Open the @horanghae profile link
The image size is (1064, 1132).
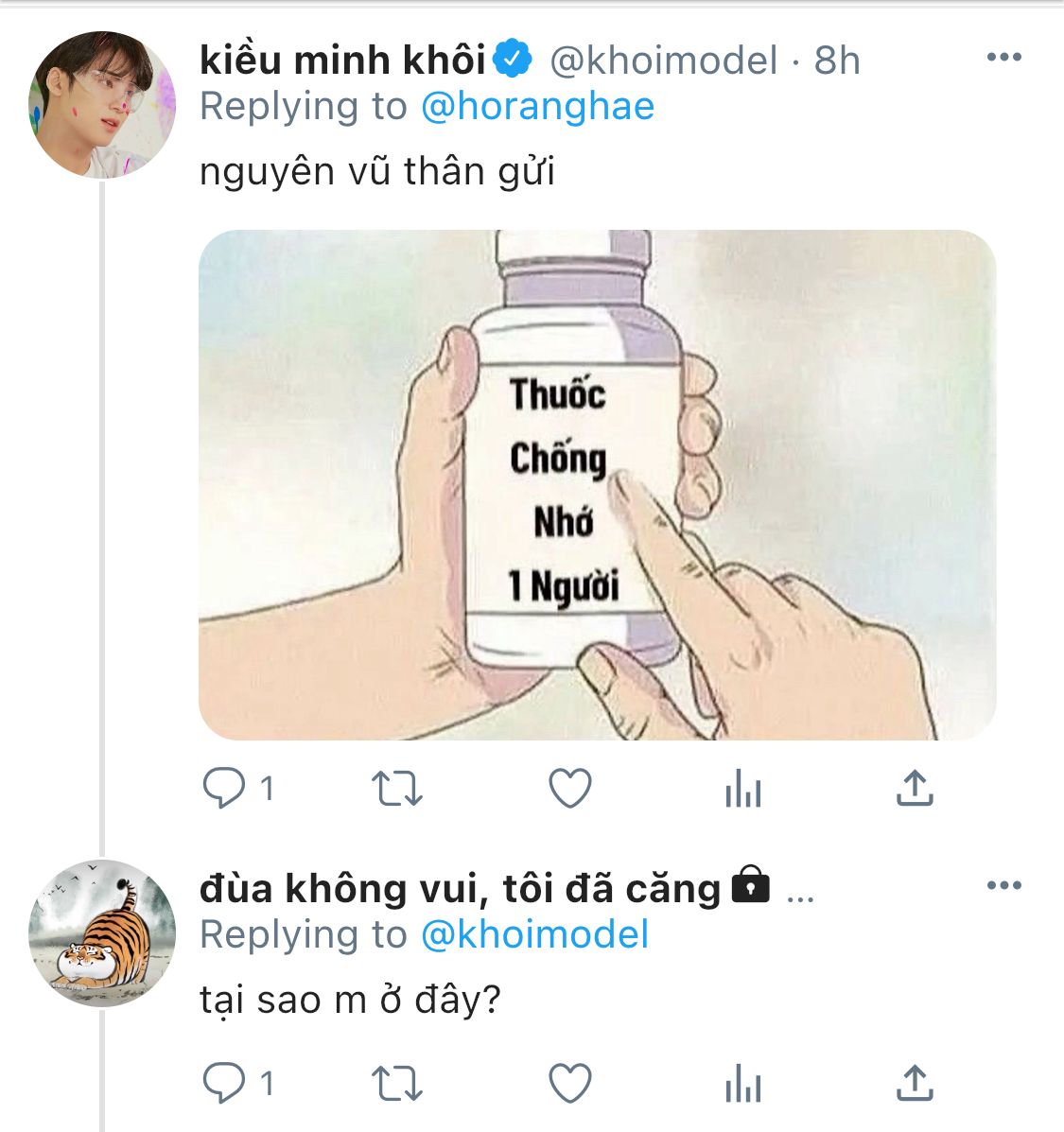[x=536, y=106]
